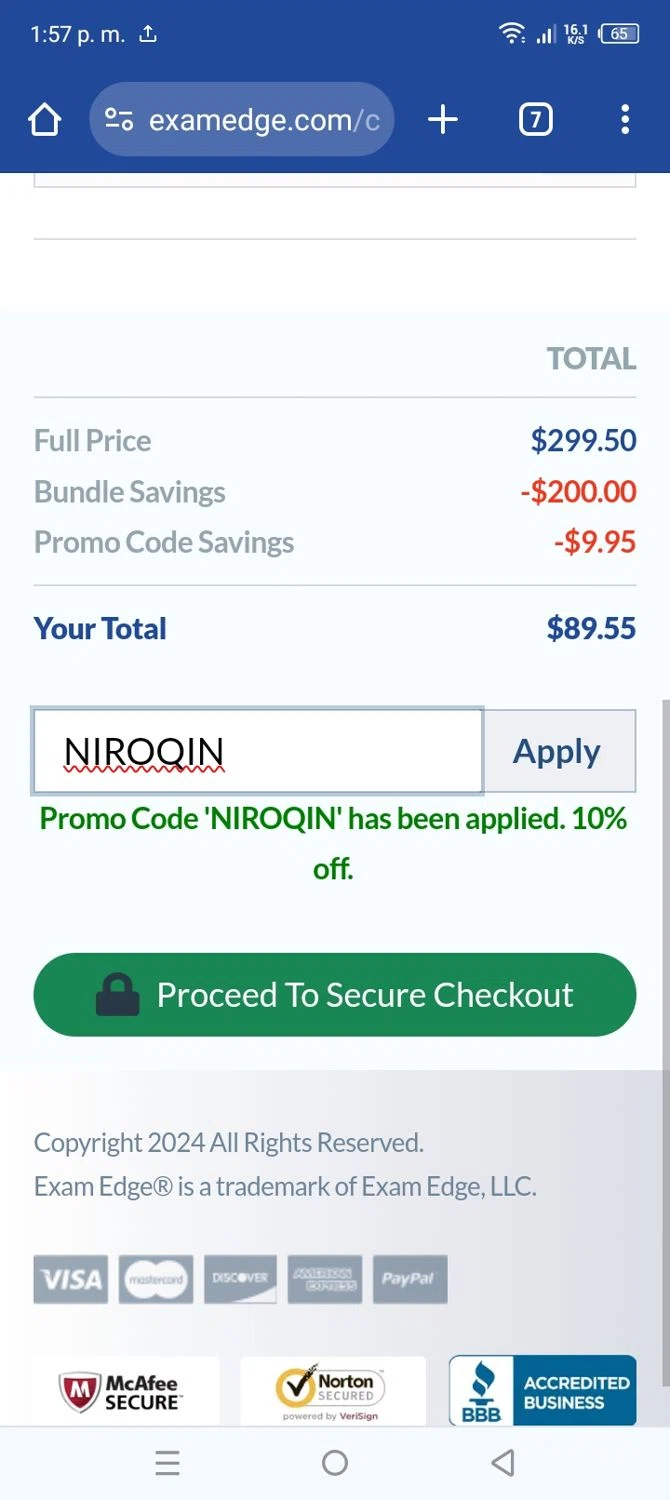This screenshot has height=1500, width=670.
Task: Tap the site settings icon in address bar
Action: (119, 120)
